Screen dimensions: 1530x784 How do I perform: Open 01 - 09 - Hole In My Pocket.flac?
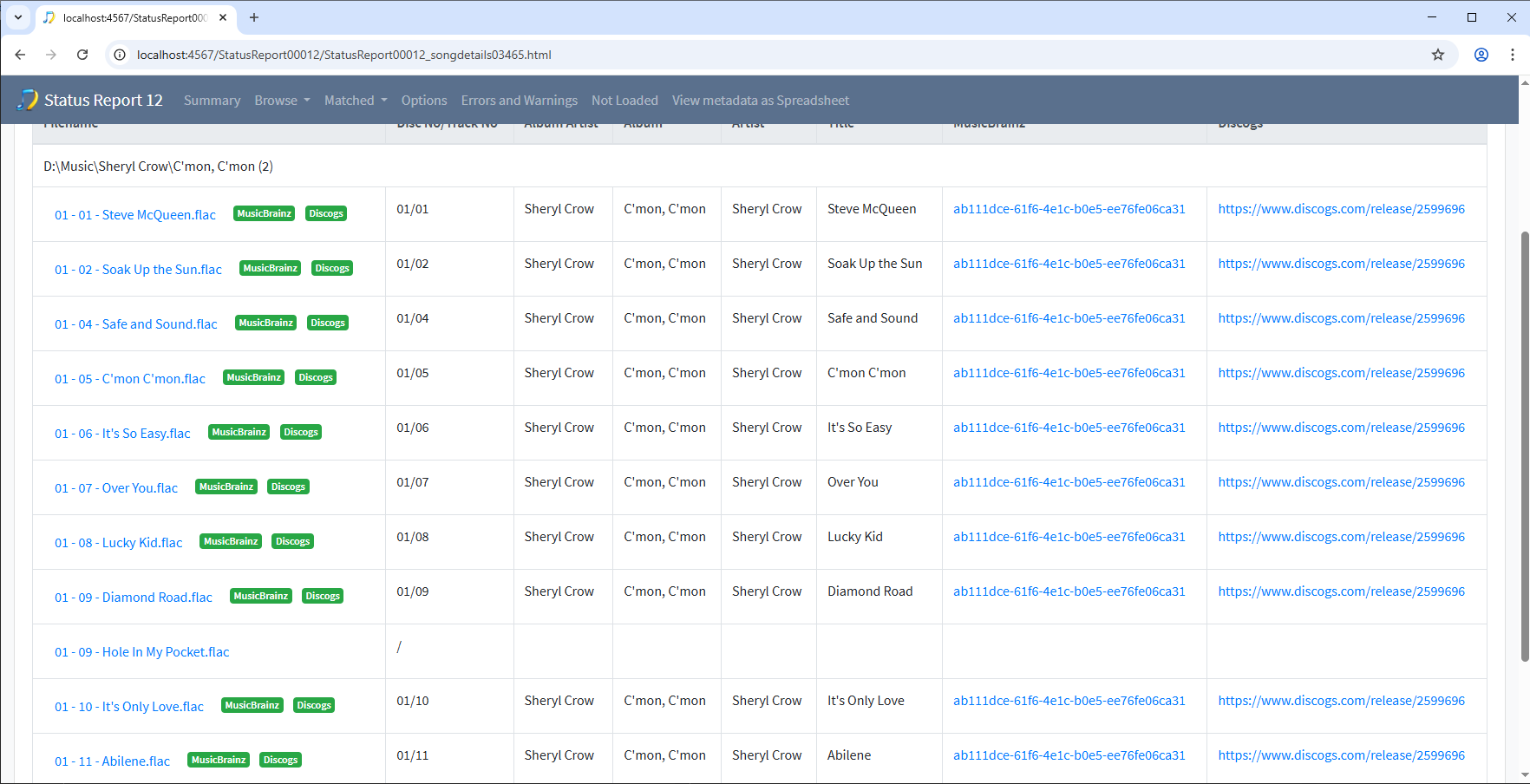142,652
